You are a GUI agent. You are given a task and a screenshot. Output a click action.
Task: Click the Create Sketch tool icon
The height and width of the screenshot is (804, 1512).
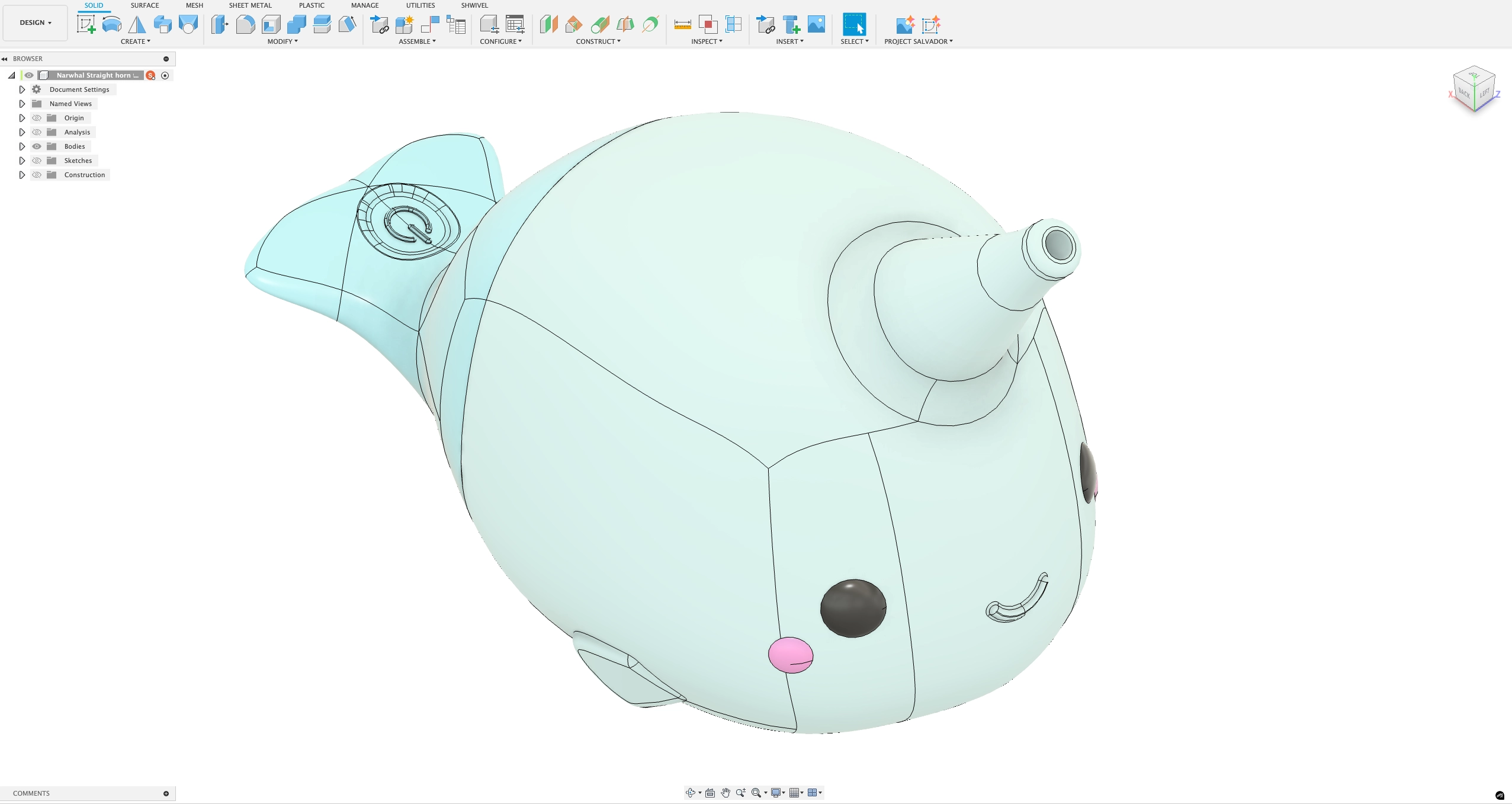click(x=86, y=24)
